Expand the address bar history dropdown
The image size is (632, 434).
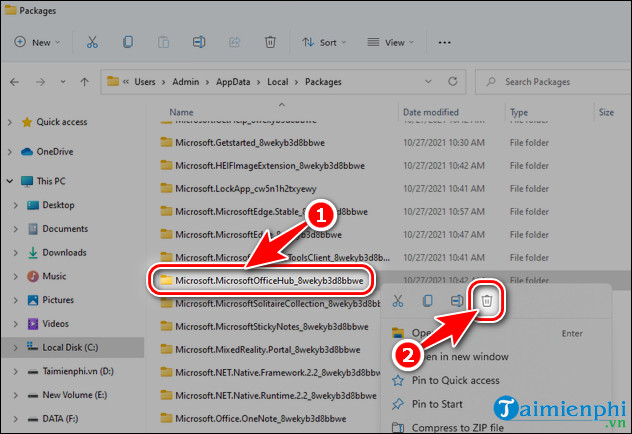(x=428, y=82)
